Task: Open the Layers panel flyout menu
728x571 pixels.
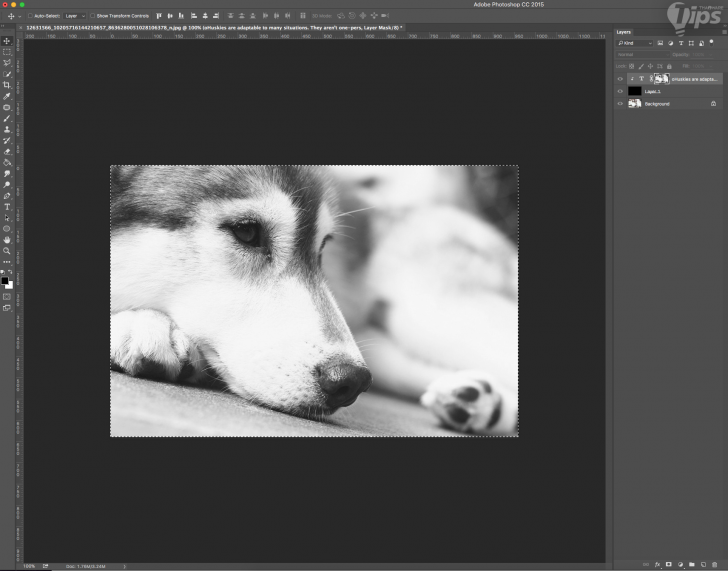Action: point(724,32)
